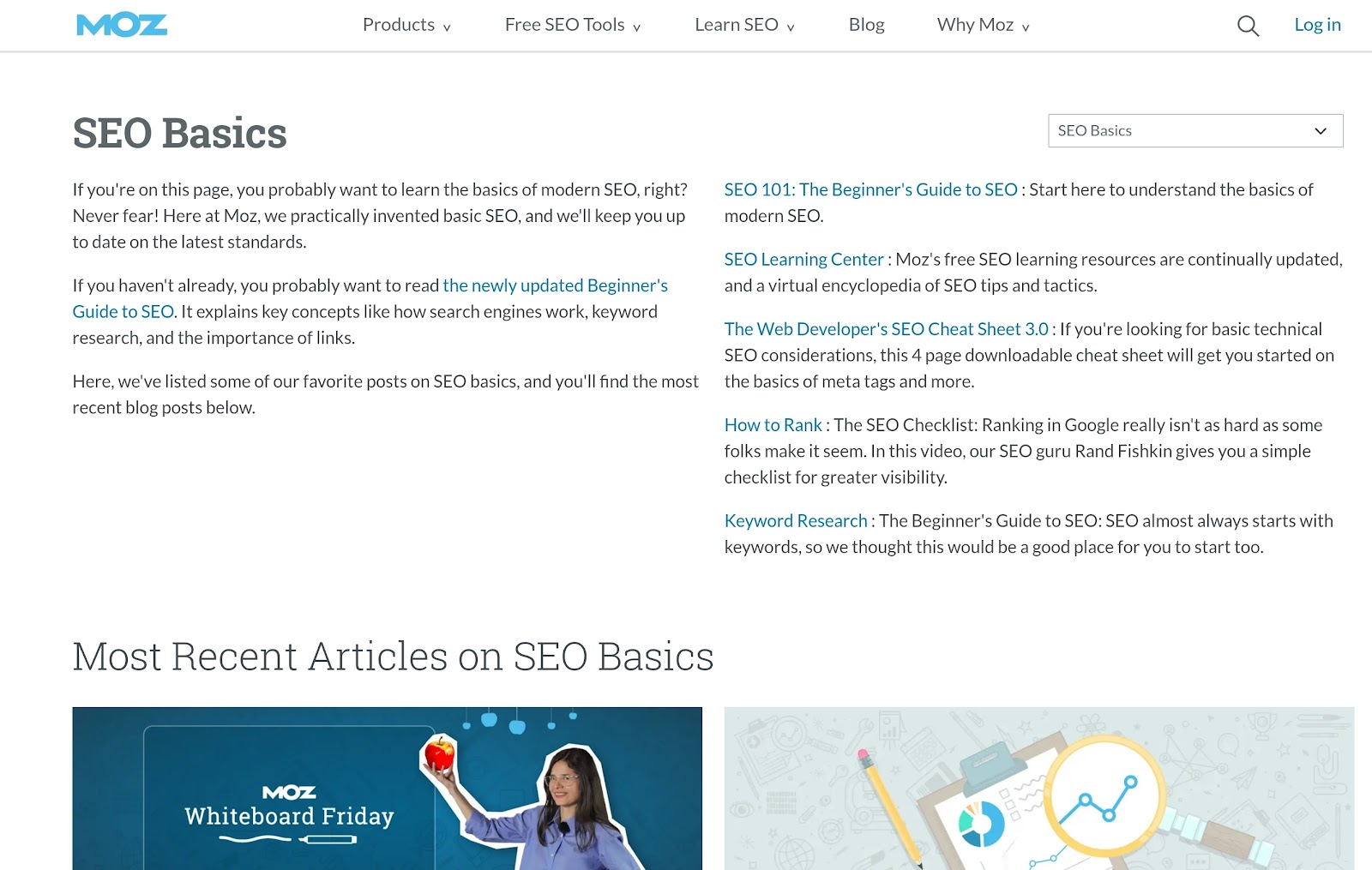Open the Keyword Research link
The width and height of the screenshot is (1372, 870).
[796, 521]
